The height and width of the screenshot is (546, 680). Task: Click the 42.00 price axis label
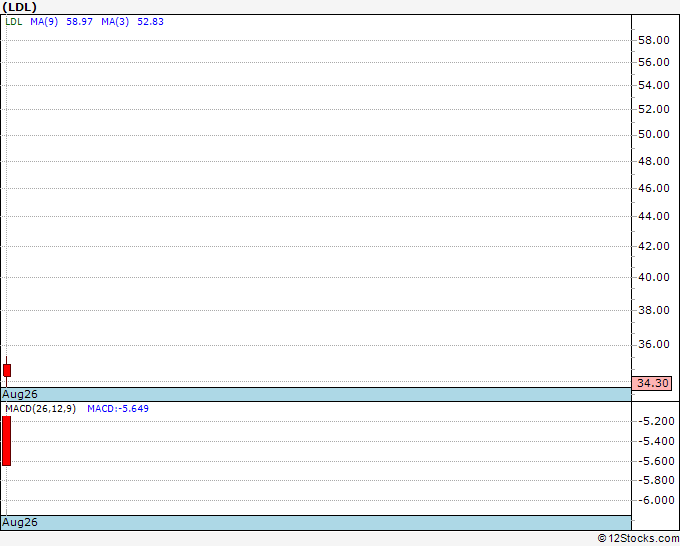[654, 246]
